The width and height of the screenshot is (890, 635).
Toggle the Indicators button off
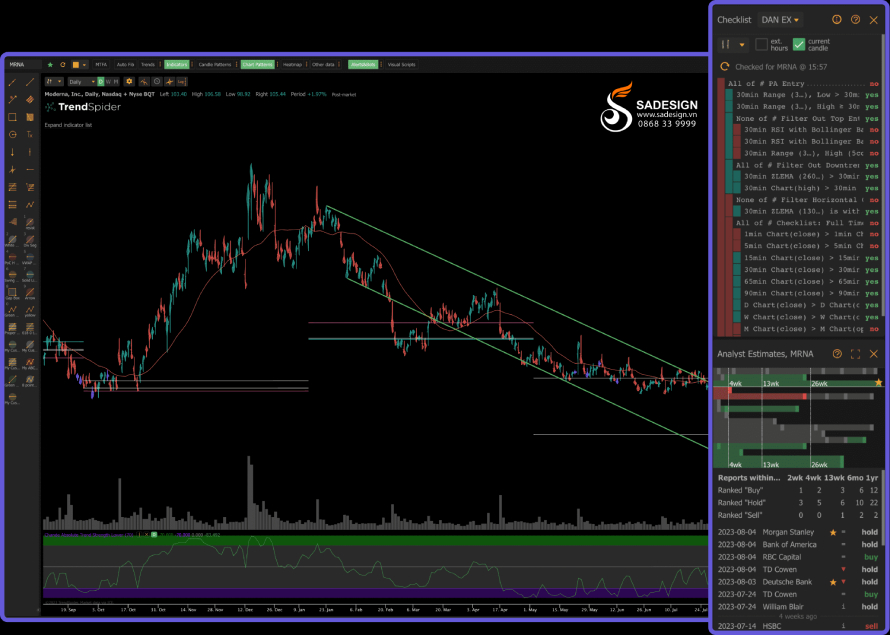[x=177, y=65]
